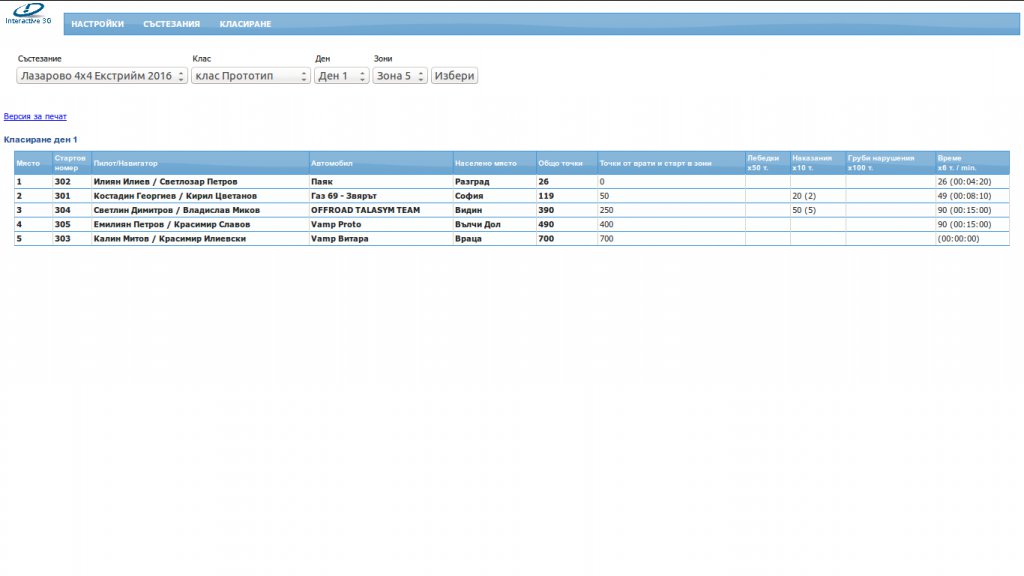Viewport: 1024px width, 576px height.
Task: Open the Клас dropdown showing клас Прототип
Action: 251,76
